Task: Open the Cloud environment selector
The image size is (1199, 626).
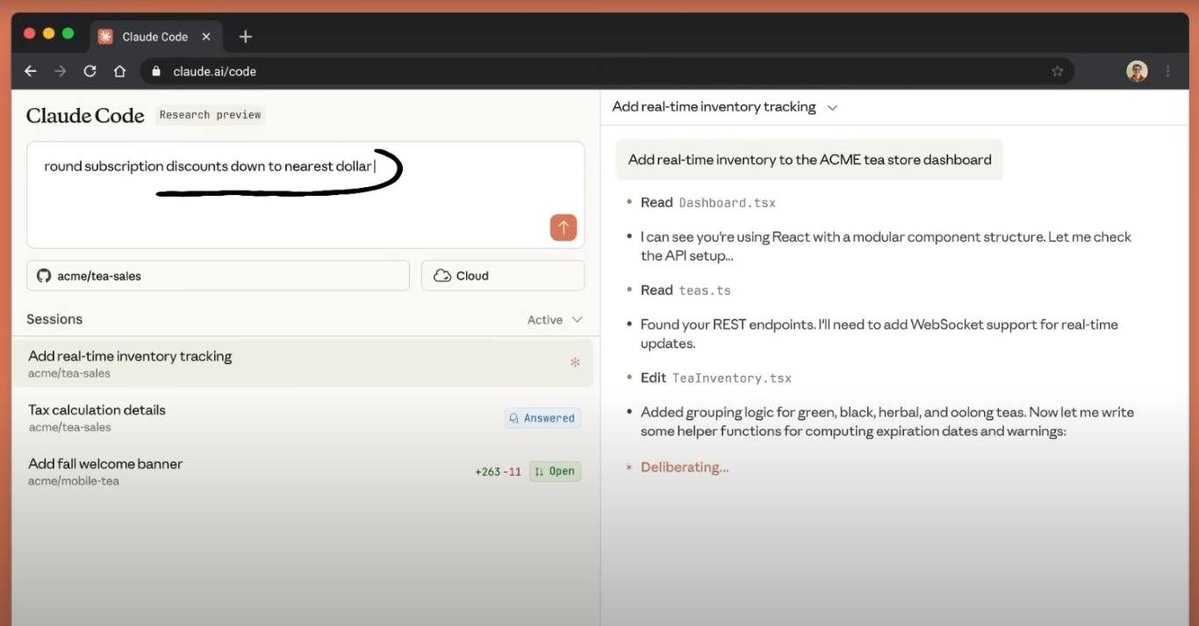Action: [x=502, y=276]
